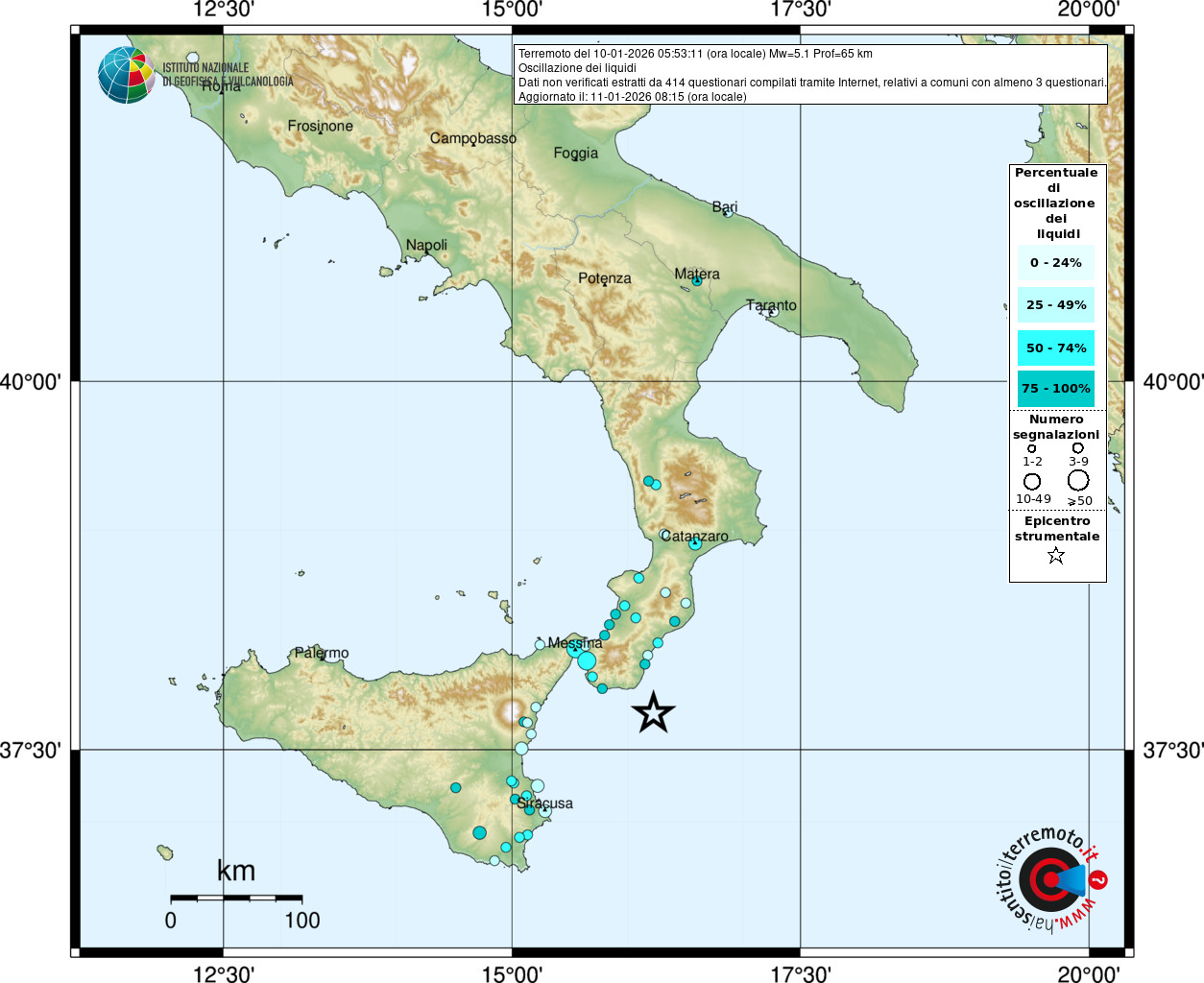
Task: Click the Potenza city label
Action: tap(605, 278)
